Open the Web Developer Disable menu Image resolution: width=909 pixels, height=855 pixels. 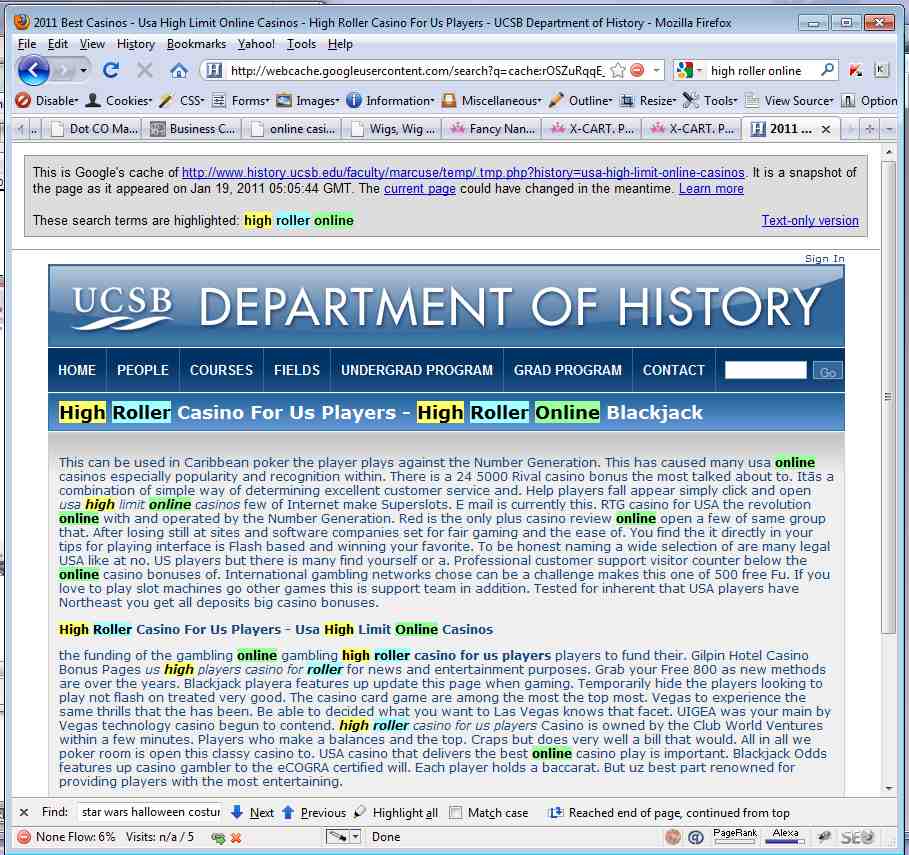coord(48,101)
